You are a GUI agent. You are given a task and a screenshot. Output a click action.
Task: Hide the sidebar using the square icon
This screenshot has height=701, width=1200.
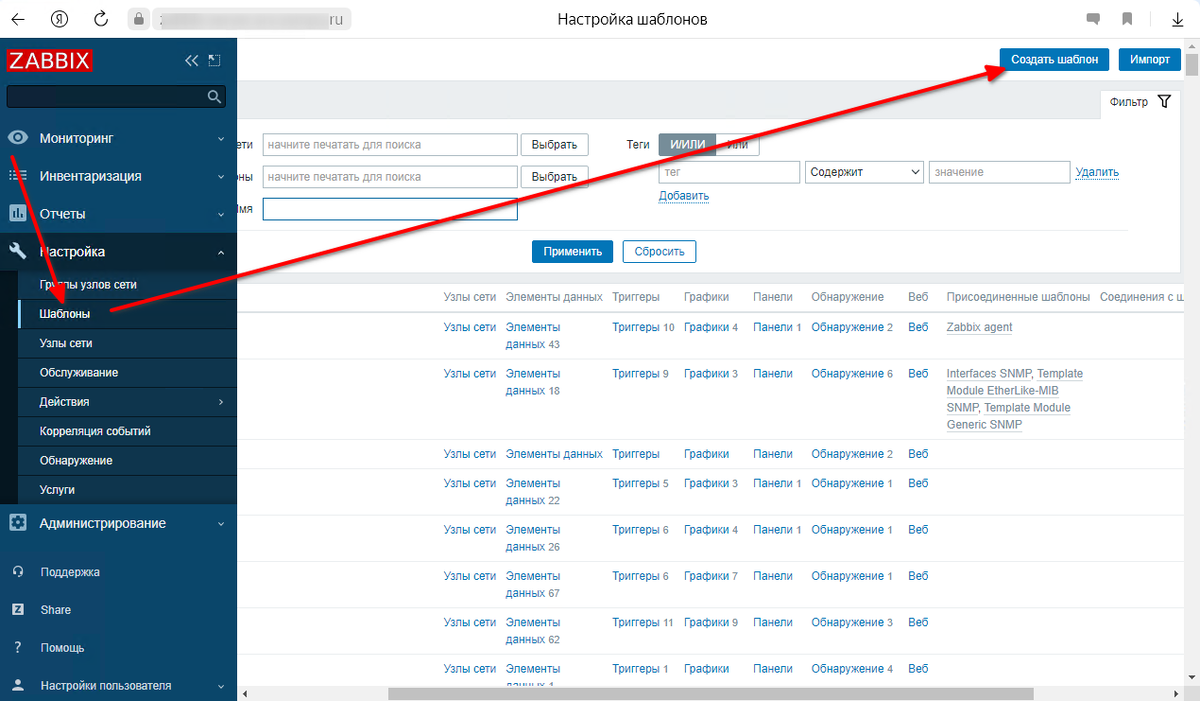pyautogui.click(x=214, y=61)
